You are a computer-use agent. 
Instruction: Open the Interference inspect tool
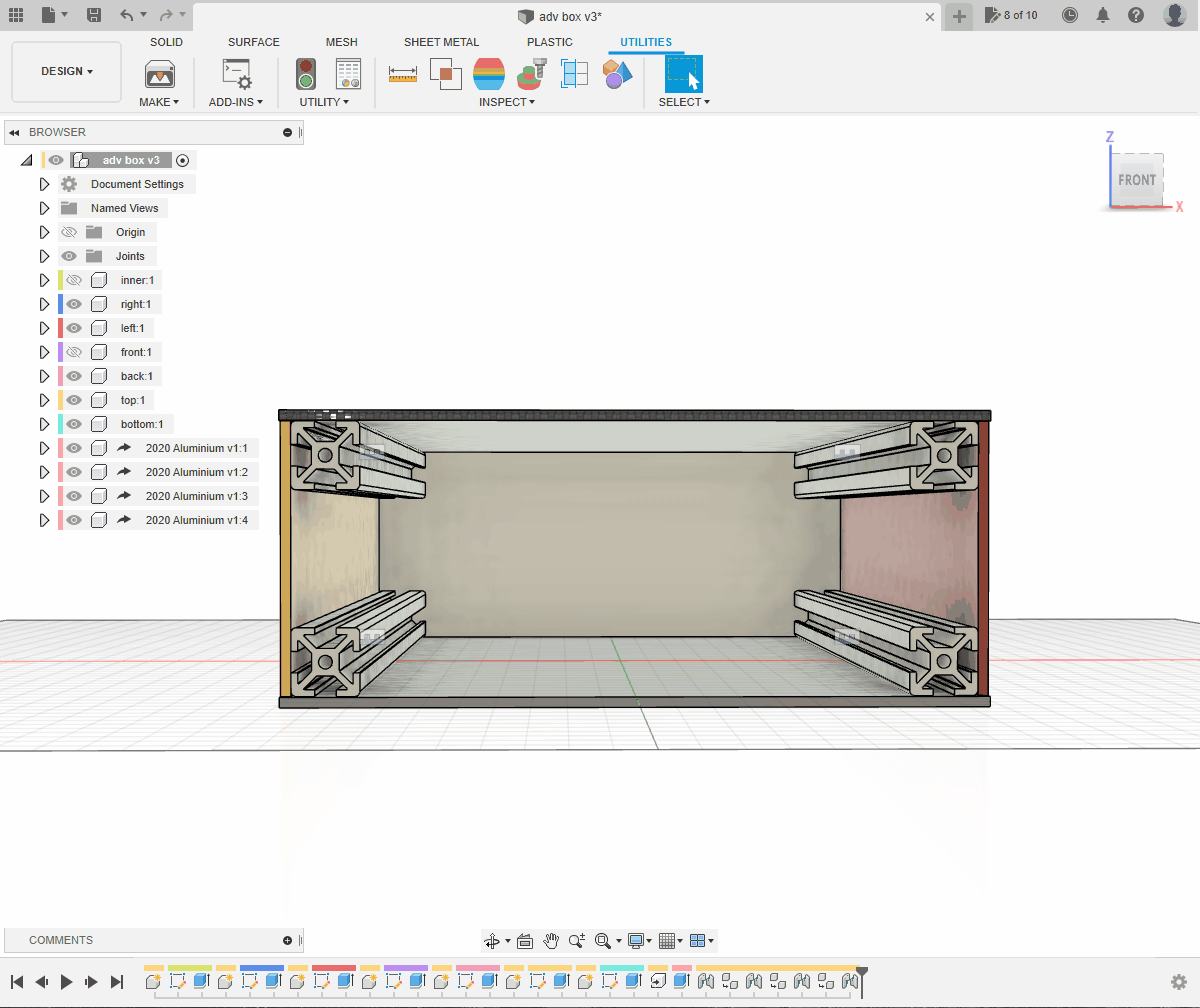(x=445, y=73)
